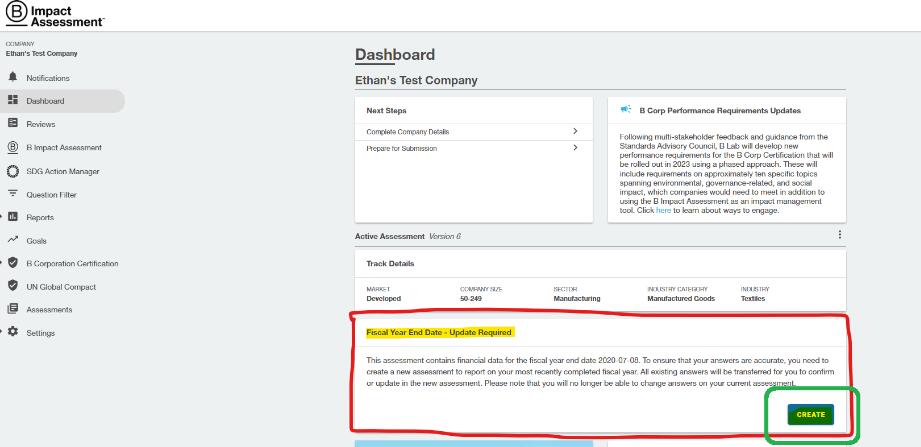Expand the Reports submenu arrow

[2, 217]
